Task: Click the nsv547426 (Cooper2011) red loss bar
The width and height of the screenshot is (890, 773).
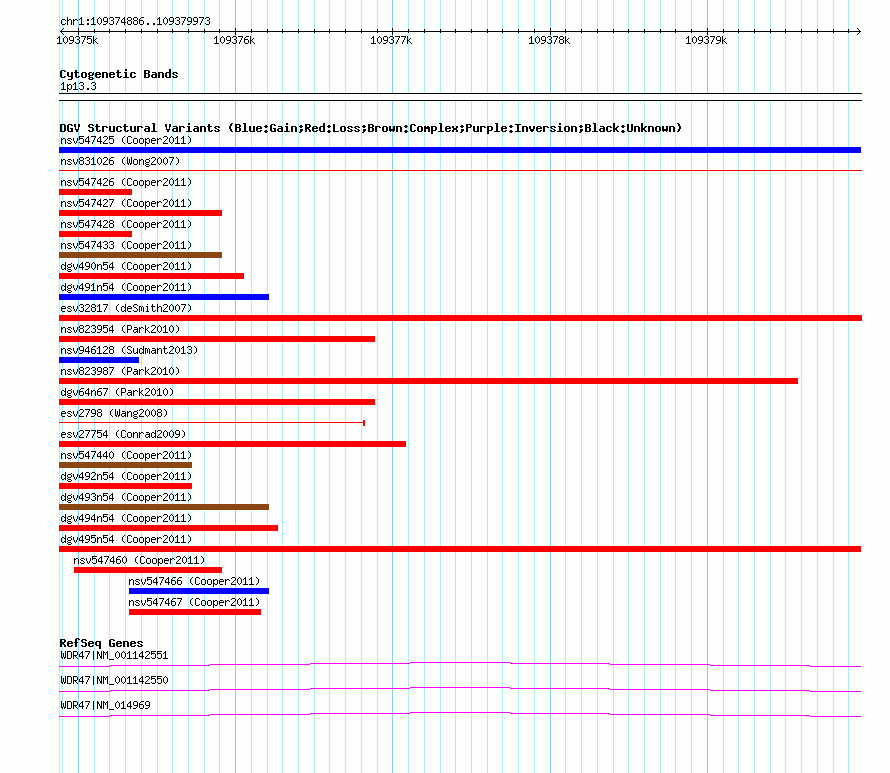Action: click(95, 192)
